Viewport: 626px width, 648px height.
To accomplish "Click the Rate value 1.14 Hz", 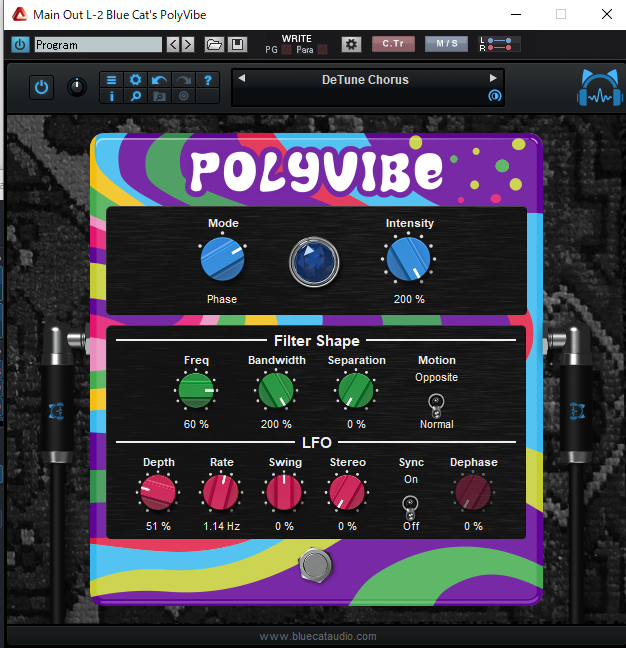I will (221, 526).
